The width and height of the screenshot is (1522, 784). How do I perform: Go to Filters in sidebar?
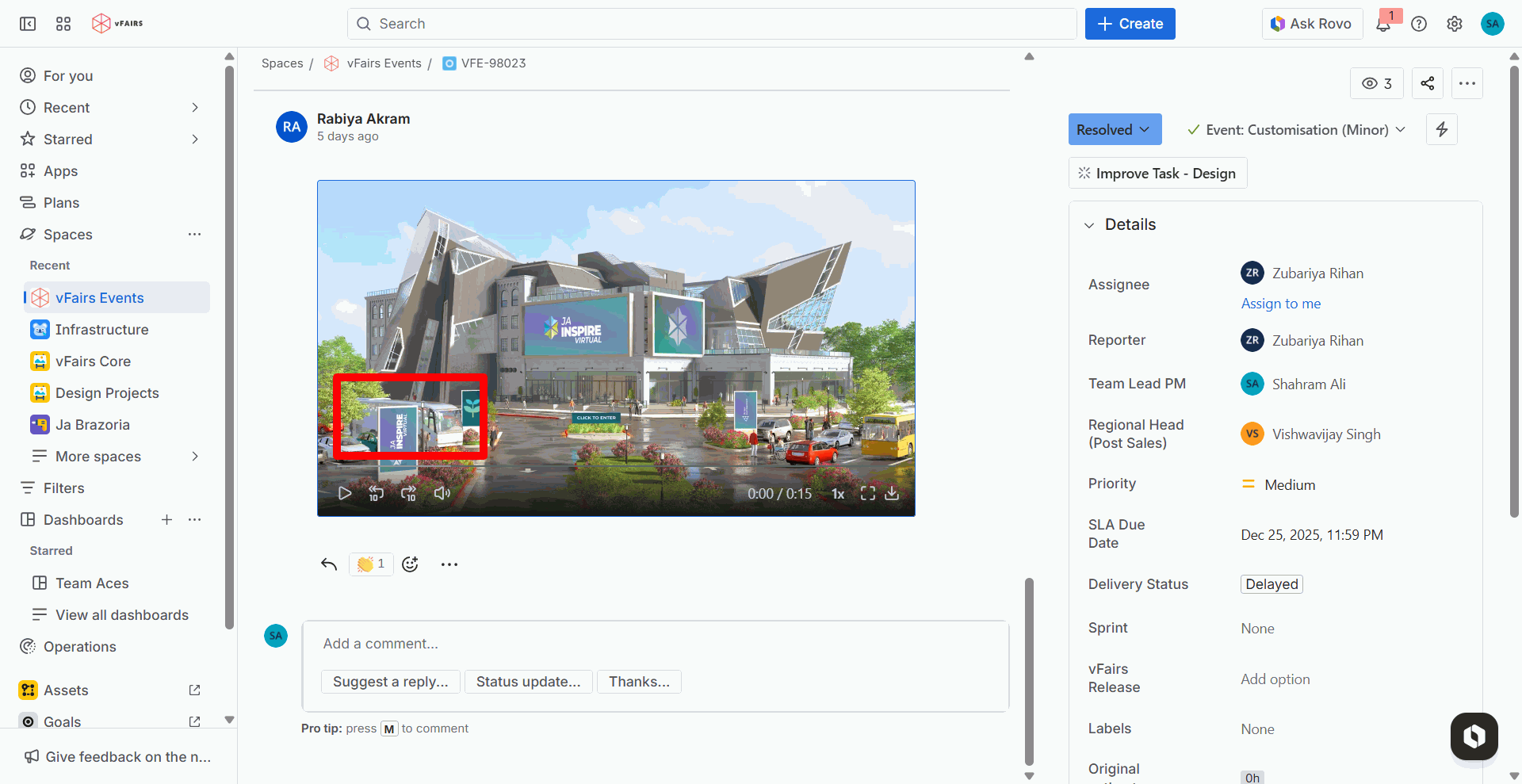tap(63, 488)
